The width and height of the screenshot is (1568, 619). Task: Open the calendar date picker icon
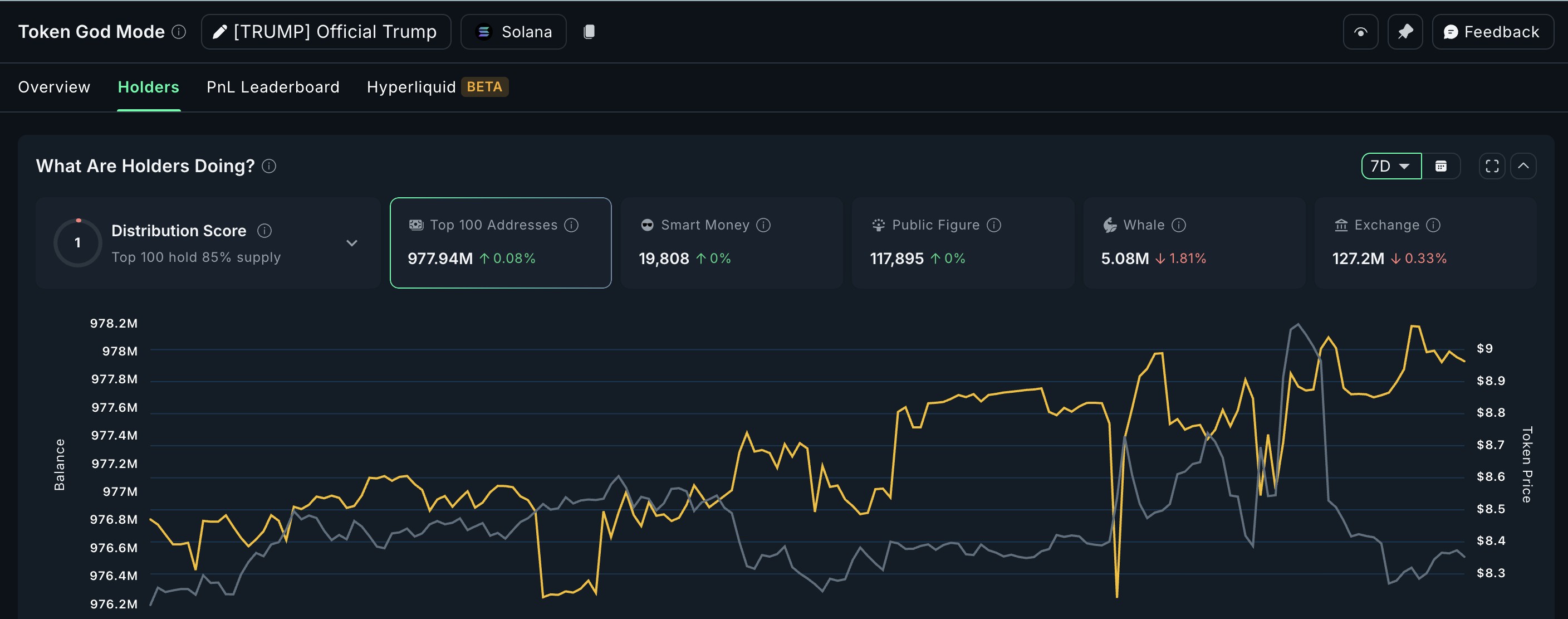[x=1441, y=167]
